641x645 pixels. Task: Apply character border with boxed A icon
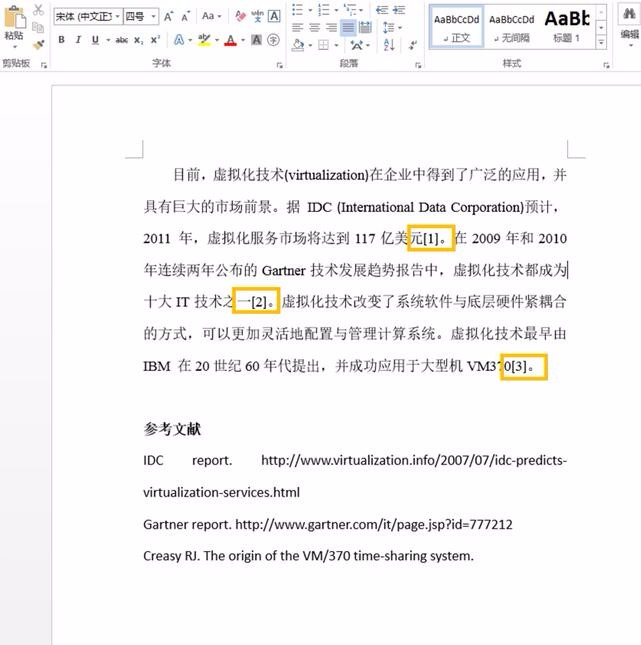(274, 16)
